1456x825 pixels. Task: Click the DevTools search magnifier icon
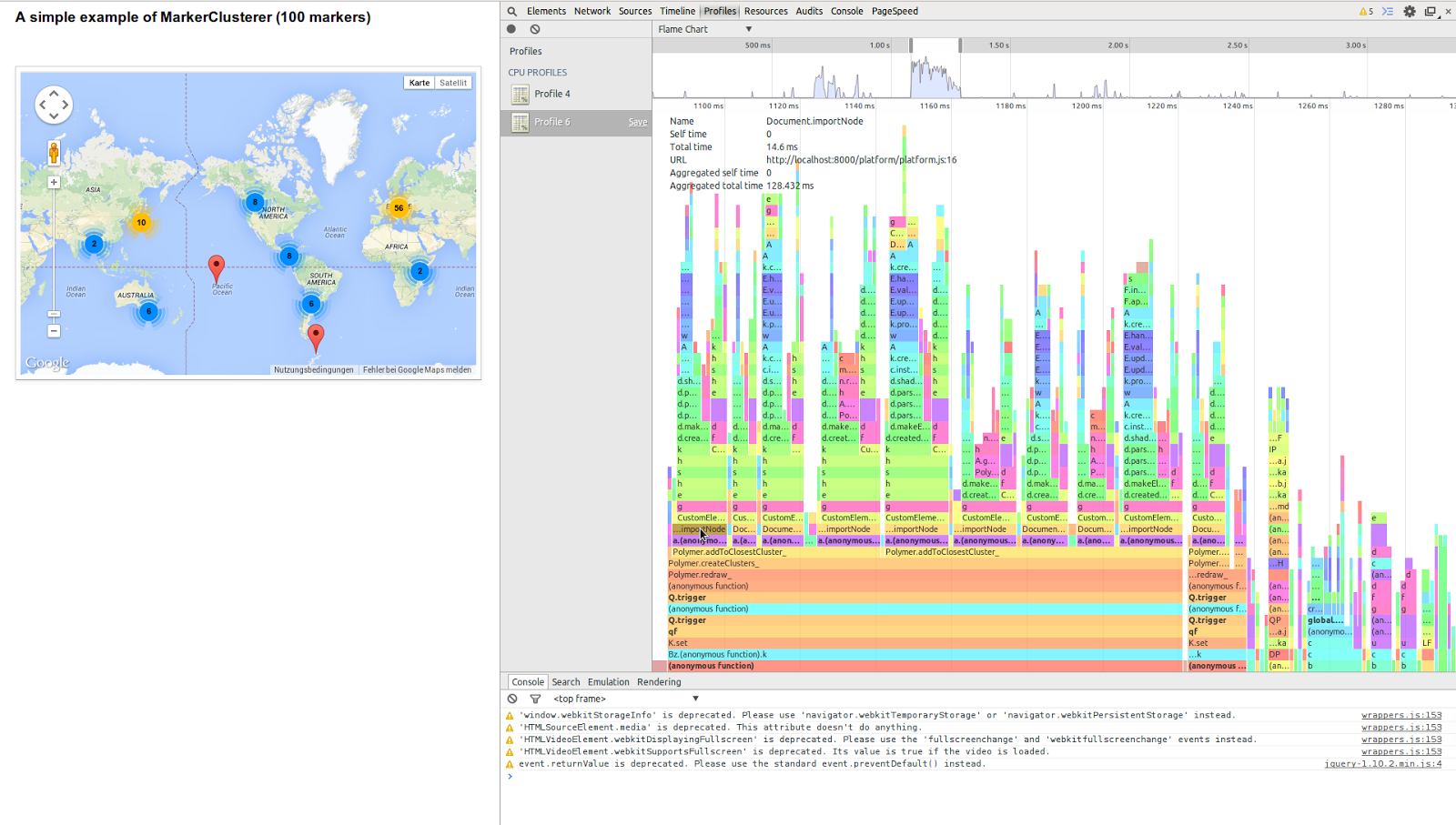[512, 12]
